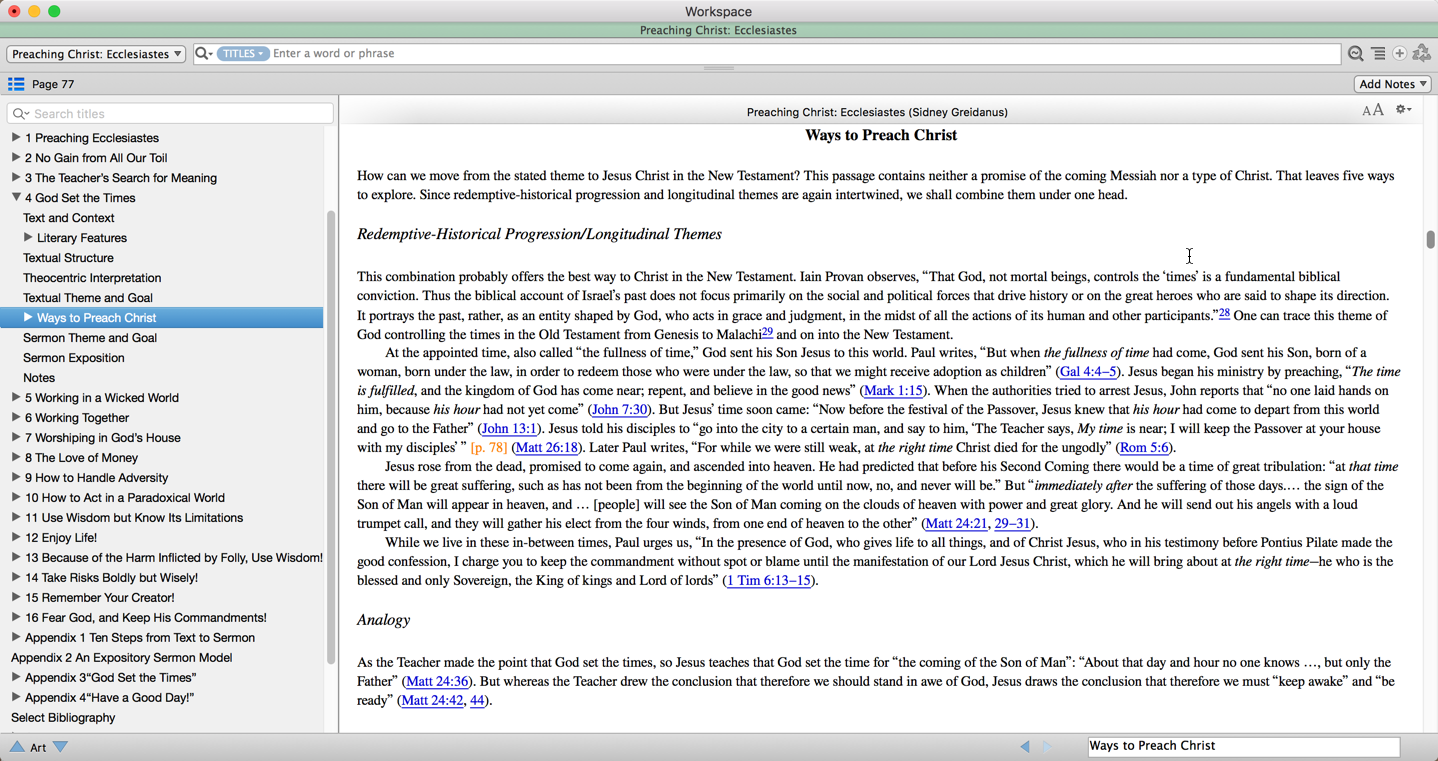This screenshot has height=761, width=1438.
Task: Click the orange p. 78 page marker
Action: [489, 448]
